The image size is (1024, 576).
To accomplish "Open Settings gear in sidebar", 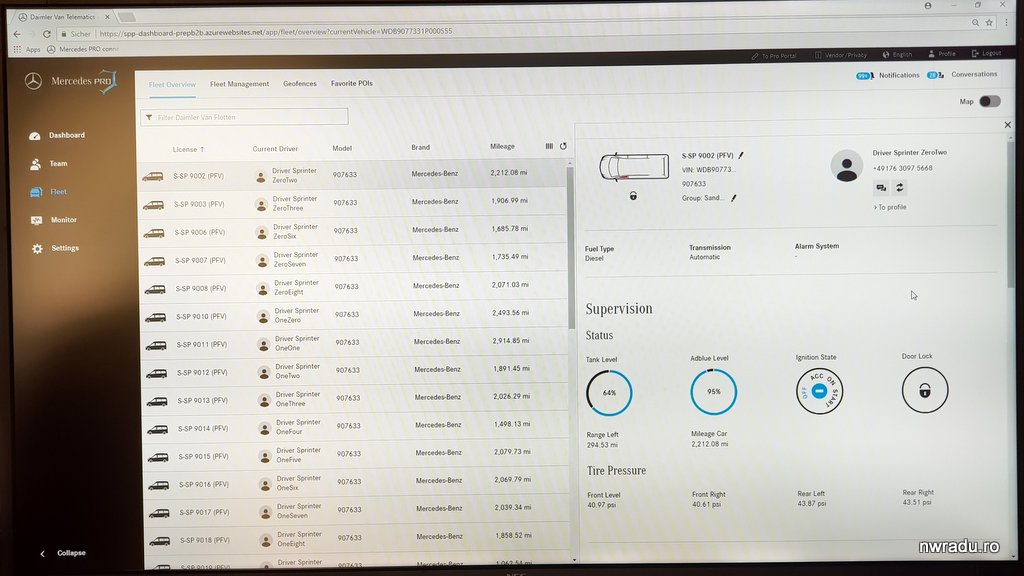I will click(37, 249).
